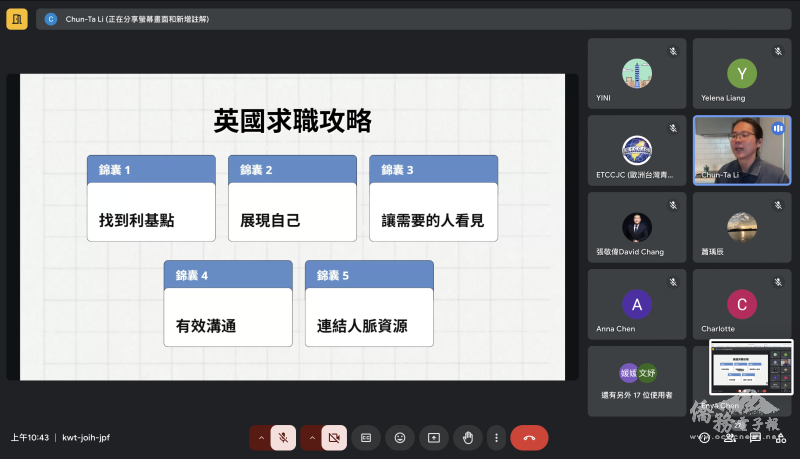Click the speaking indicator on Chun-Ta Li tile

(778, 129)
